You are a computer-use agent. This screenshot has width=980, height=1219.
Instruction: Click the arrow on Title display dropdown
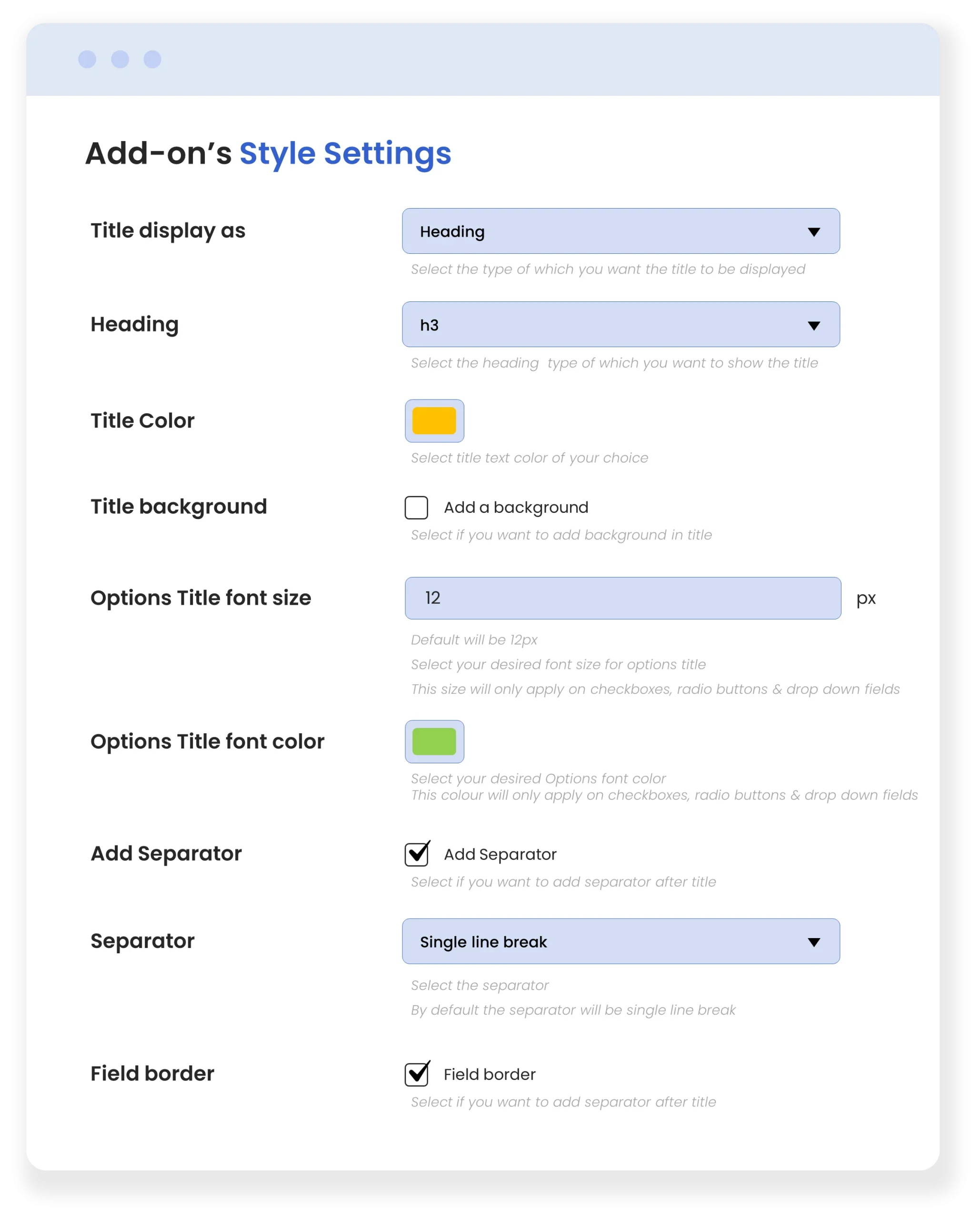coord(814,232)
